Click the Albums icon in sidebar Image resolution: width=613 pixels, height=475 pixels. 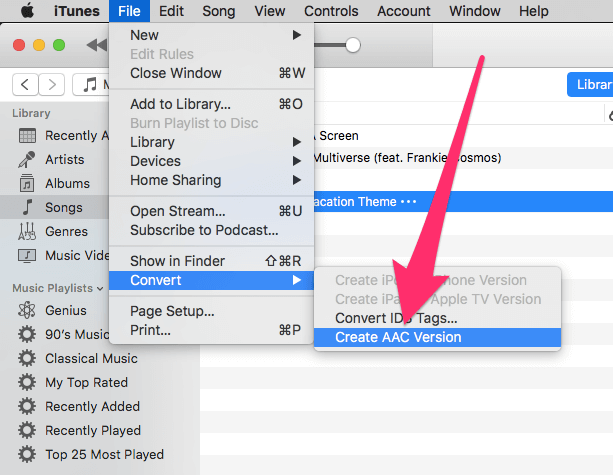coord(27,184)
